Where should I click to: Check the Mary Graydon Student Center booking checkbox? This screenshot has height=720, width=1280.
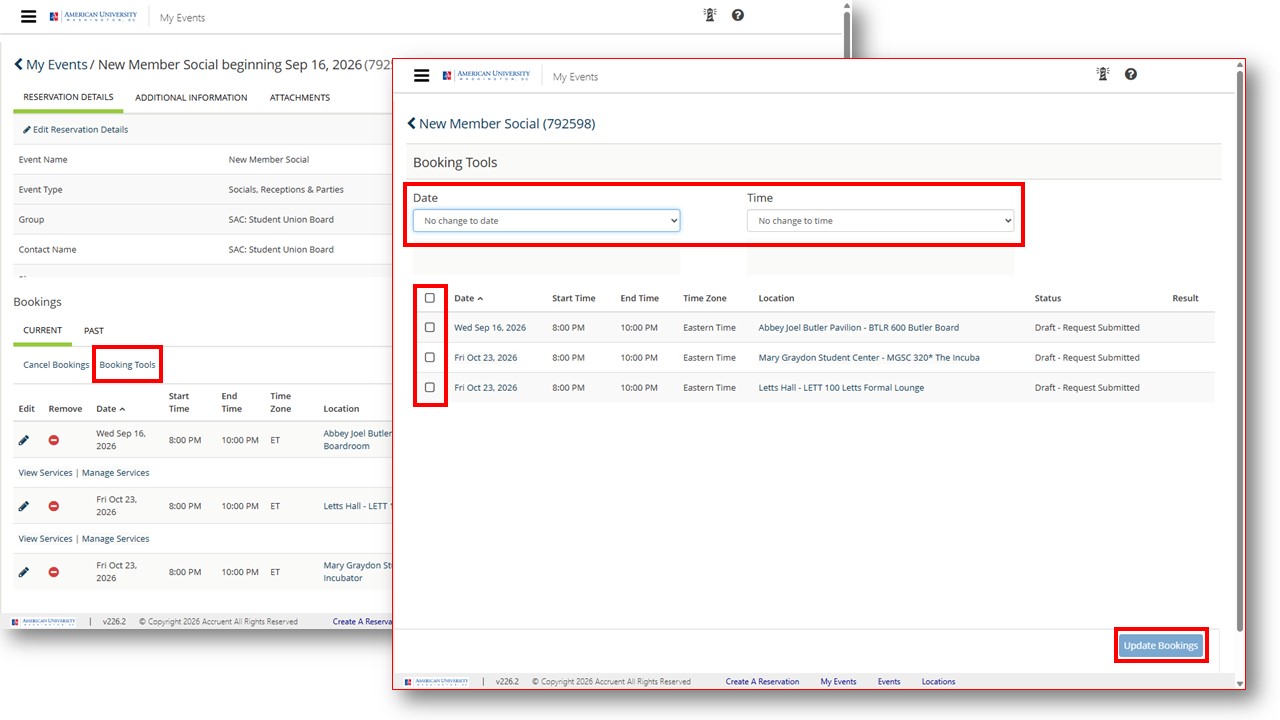coord(430,357)
